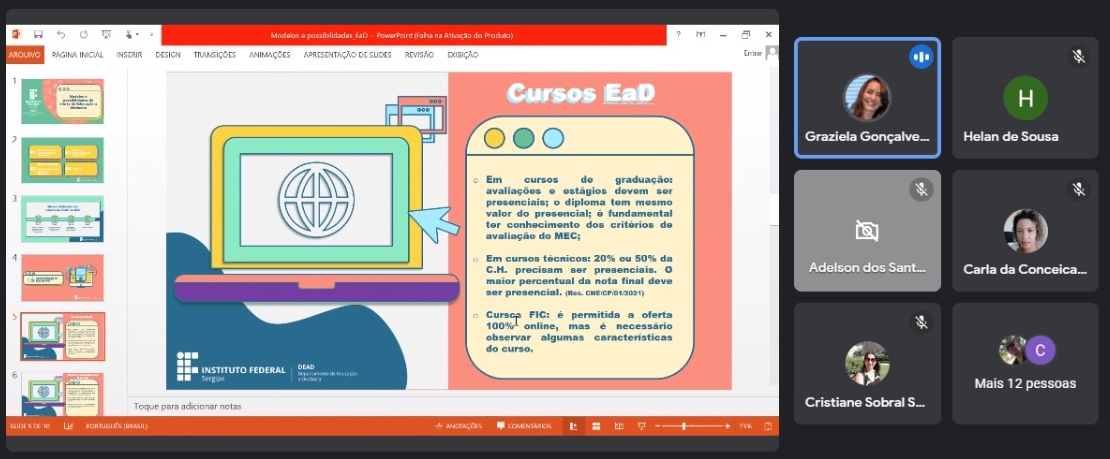
Task: Open Ribbon Display Options menu
Action: [x=700, y=34]
